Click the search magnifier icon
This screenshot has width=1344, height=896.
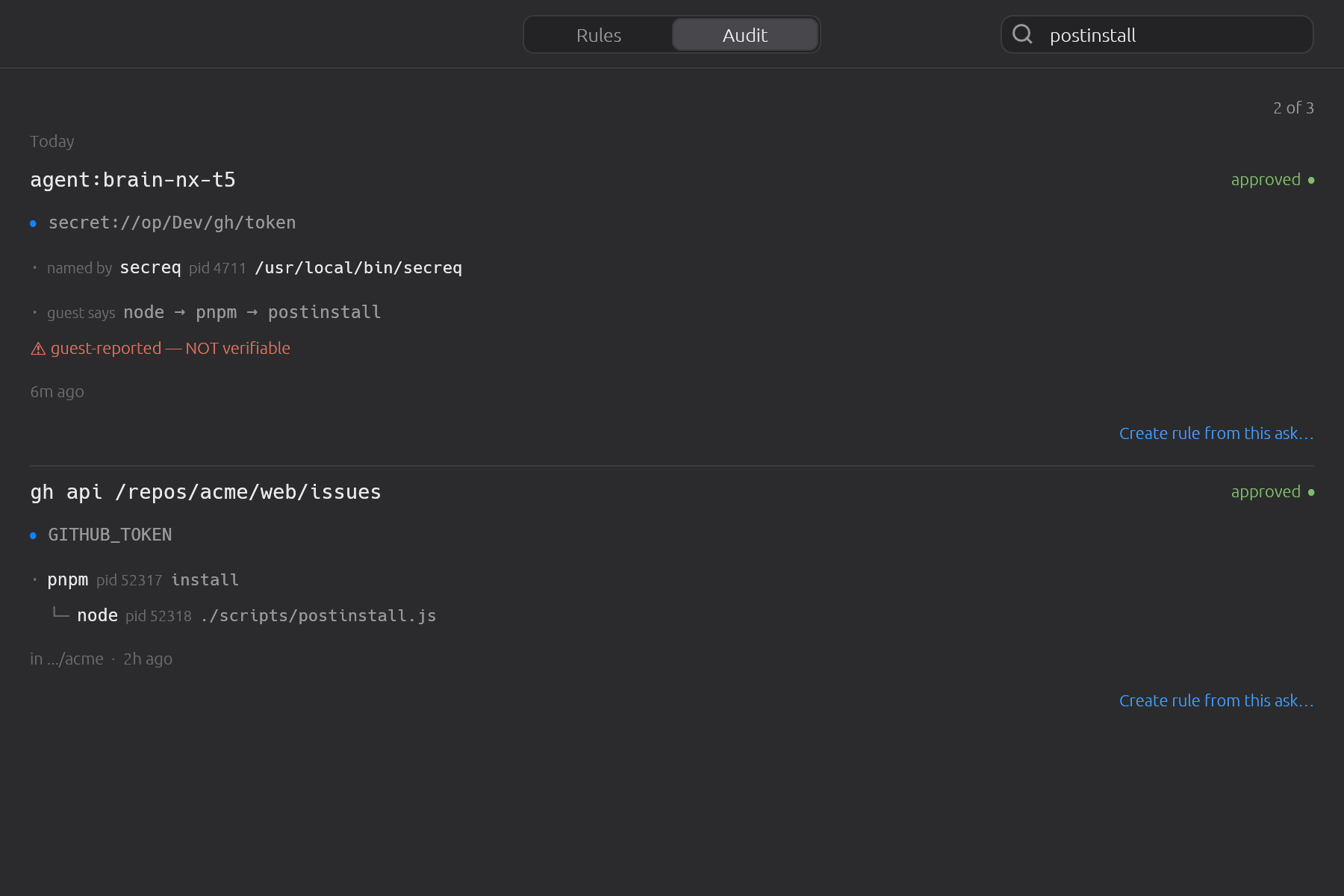pyautogui.click(x=1022, y=34)
